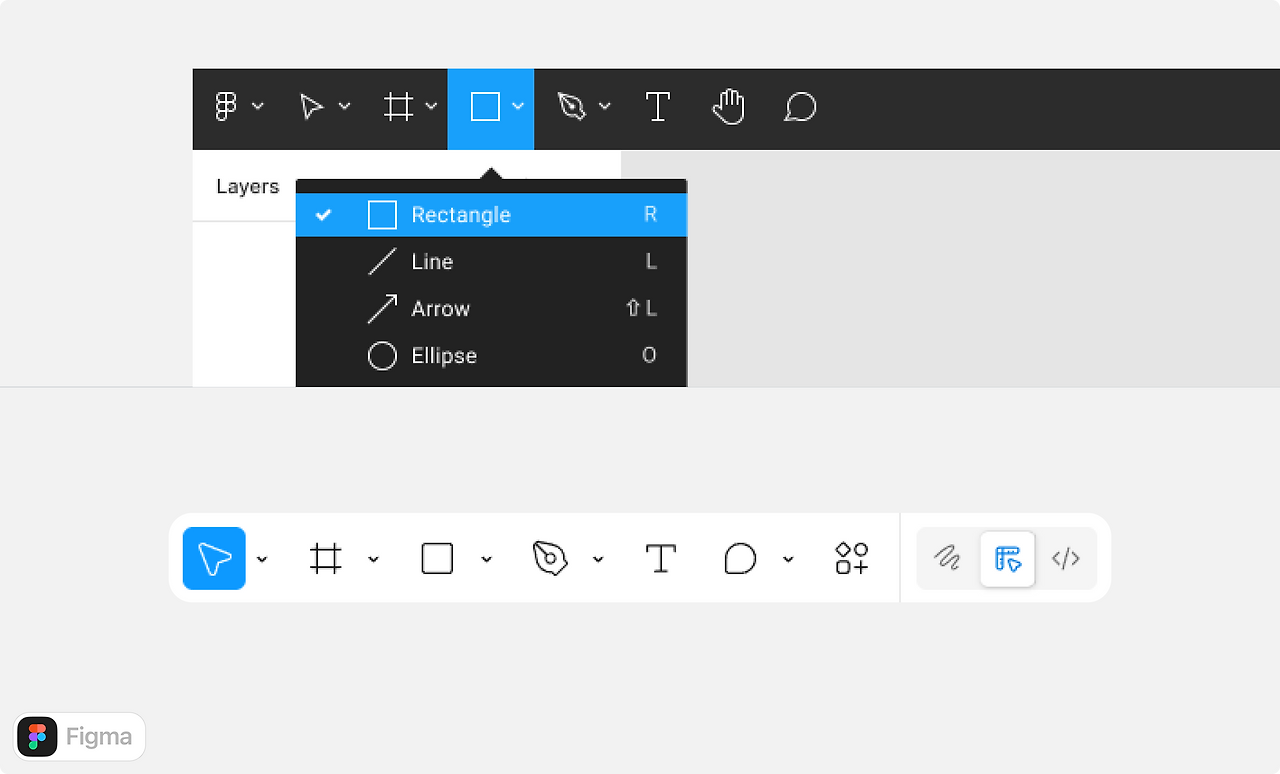Collapse the shape tools chevron in dark toolbar
The image size is (1280, 774).
pyautogui.click(x=518, y=106)
